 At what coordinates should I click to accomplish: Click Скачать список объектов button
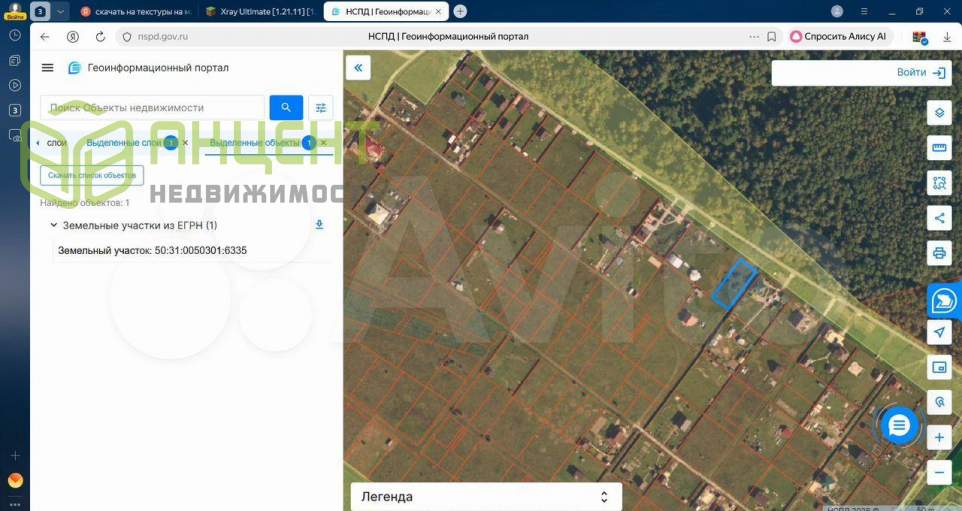92,175
